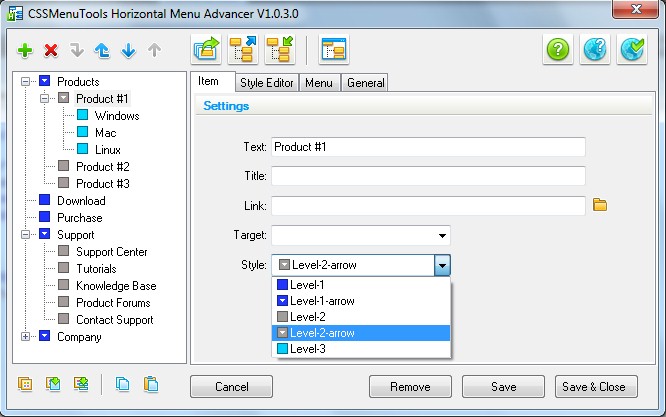Click the blue outdent up-left arrow icon
The height and width of the screenshot is (417, 666).
(102, 51)
